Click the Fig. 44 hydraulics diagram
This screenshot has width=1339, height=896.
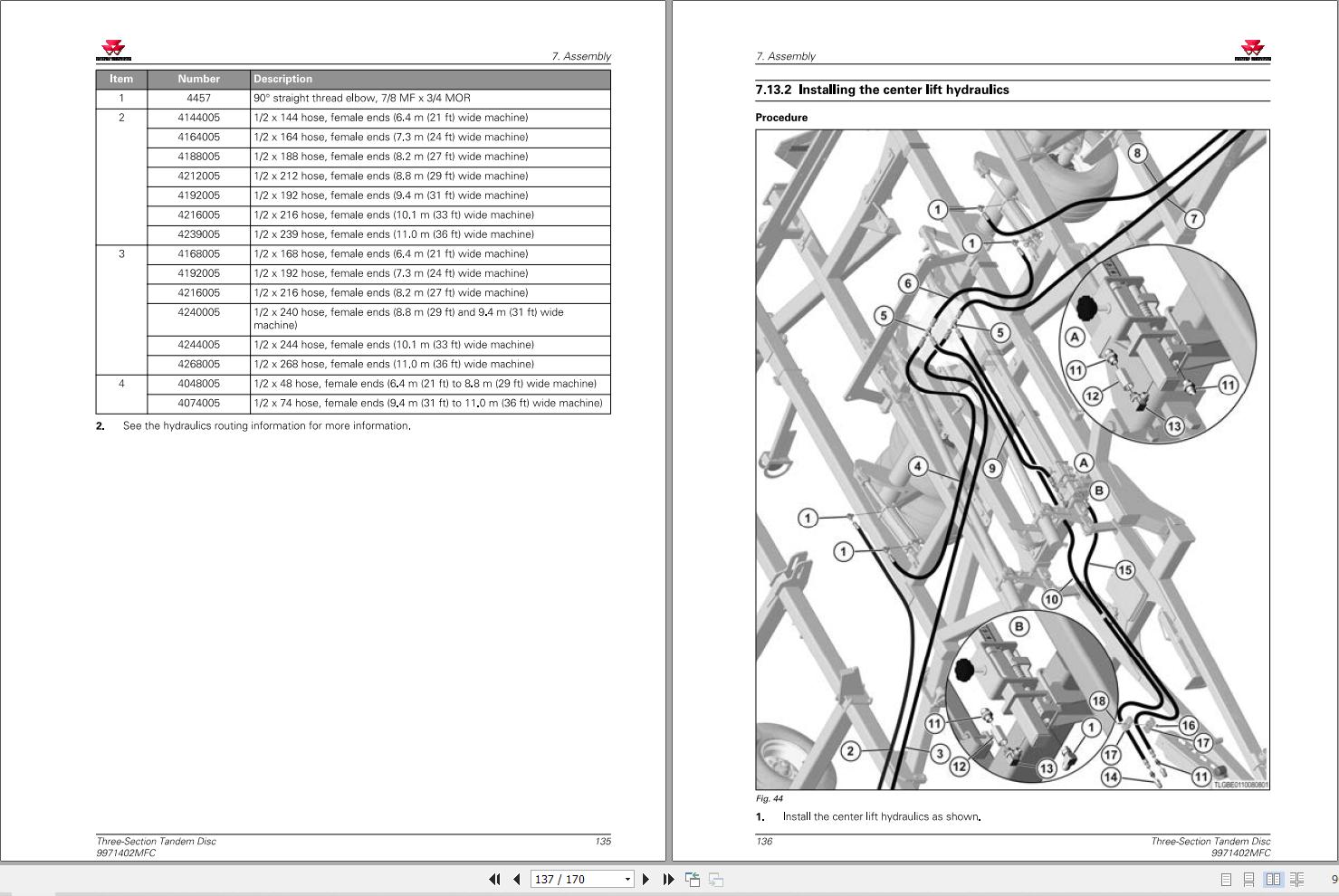point(1012,460)
